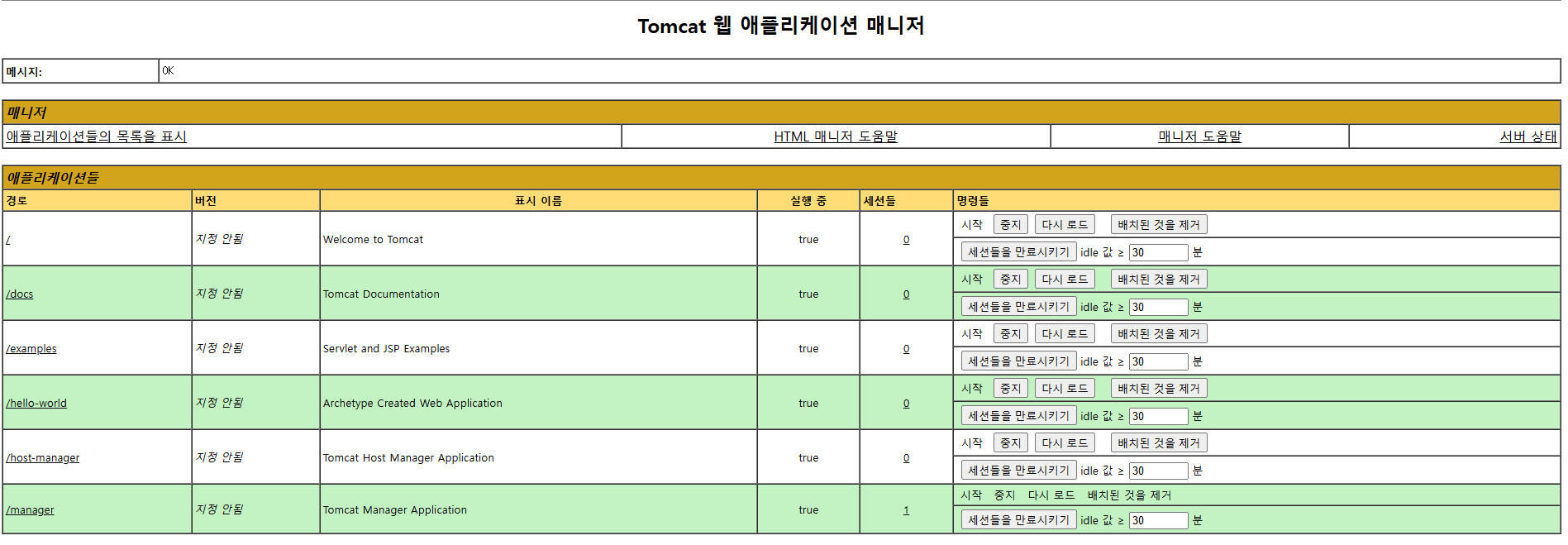1568x545 pixels.
Task: Reload (다시 로드) the /examples application
Action: 1065,334
